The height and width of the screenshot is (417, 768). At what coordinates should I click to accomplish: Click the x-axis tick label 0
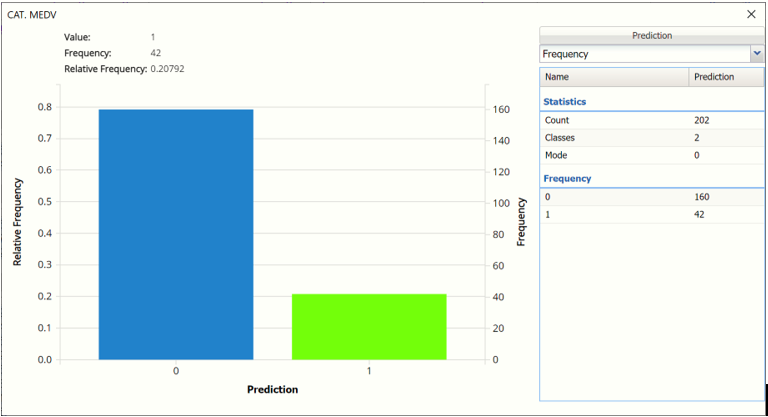(x=176, y=371)
